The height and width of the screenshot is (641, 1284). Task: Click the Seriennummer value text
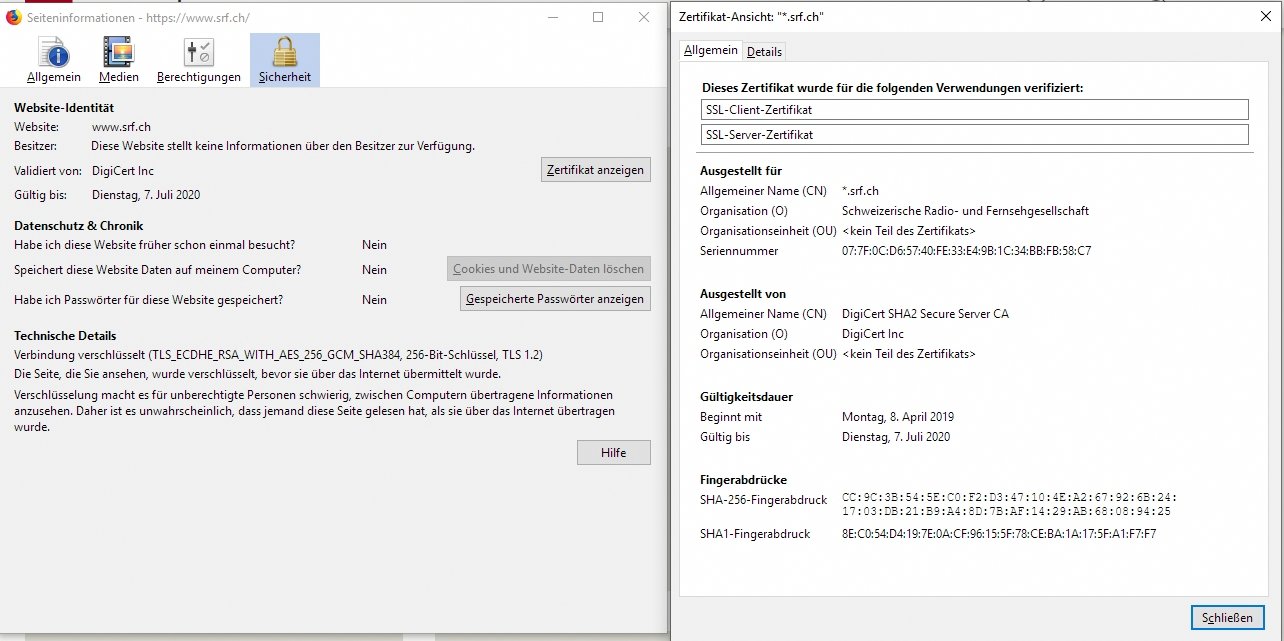[966, 251]
